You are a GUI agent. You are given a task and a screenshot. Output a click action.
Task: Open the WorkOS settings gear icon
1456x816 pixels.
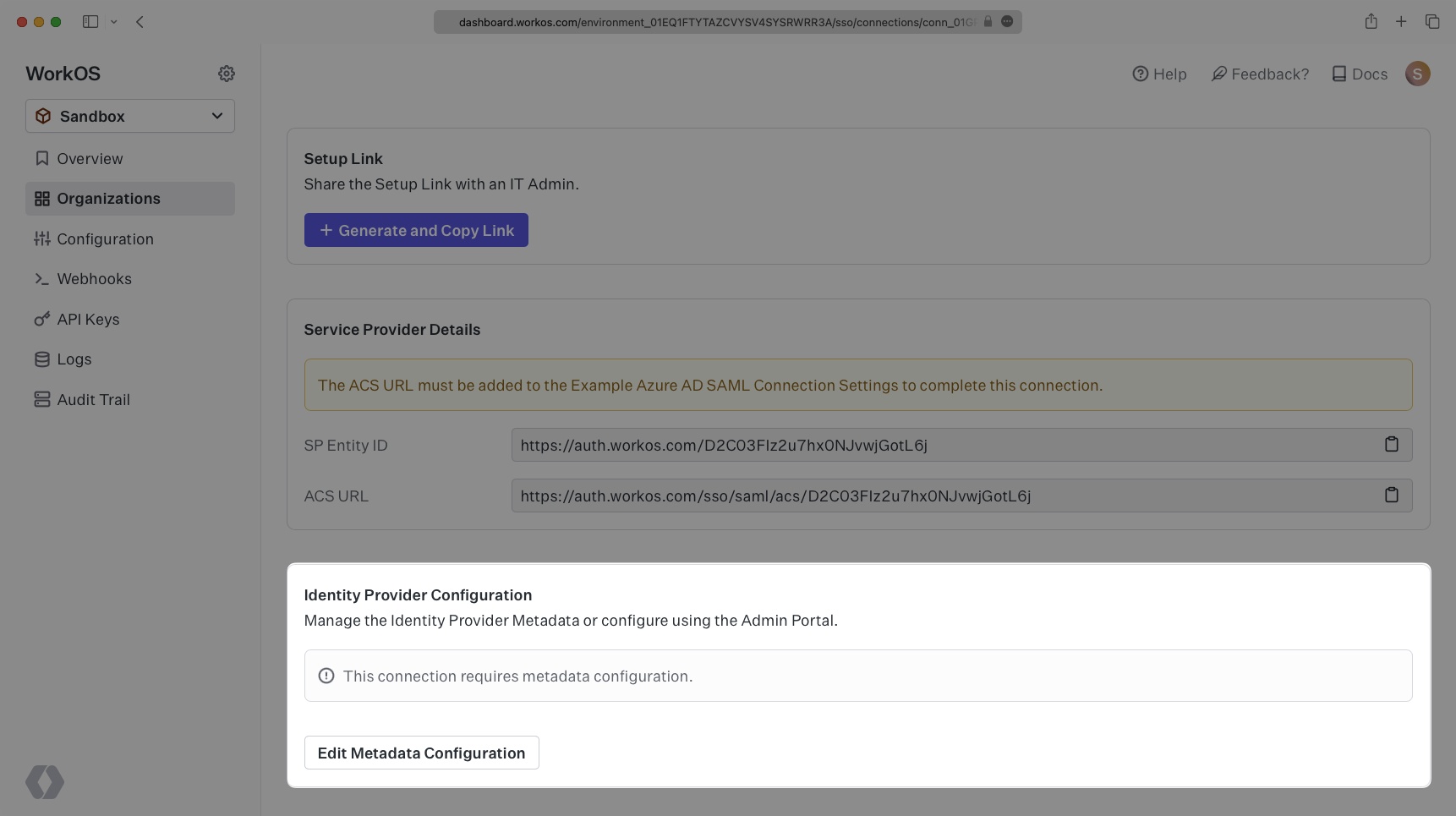[x=226, y=74]
